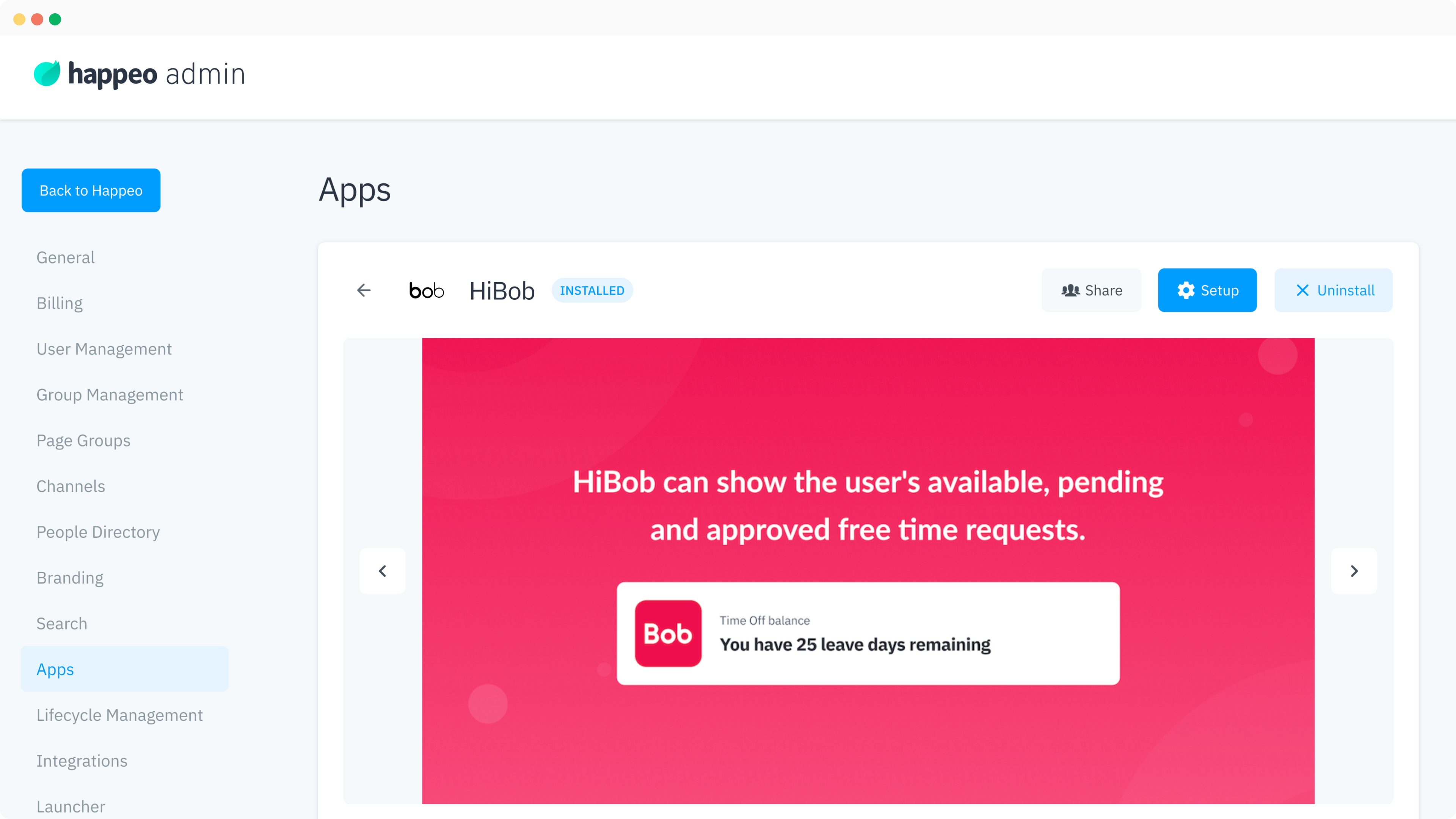1456x819 pixels.
Task: Open Page Groups section
Action: tap(83, 441)
